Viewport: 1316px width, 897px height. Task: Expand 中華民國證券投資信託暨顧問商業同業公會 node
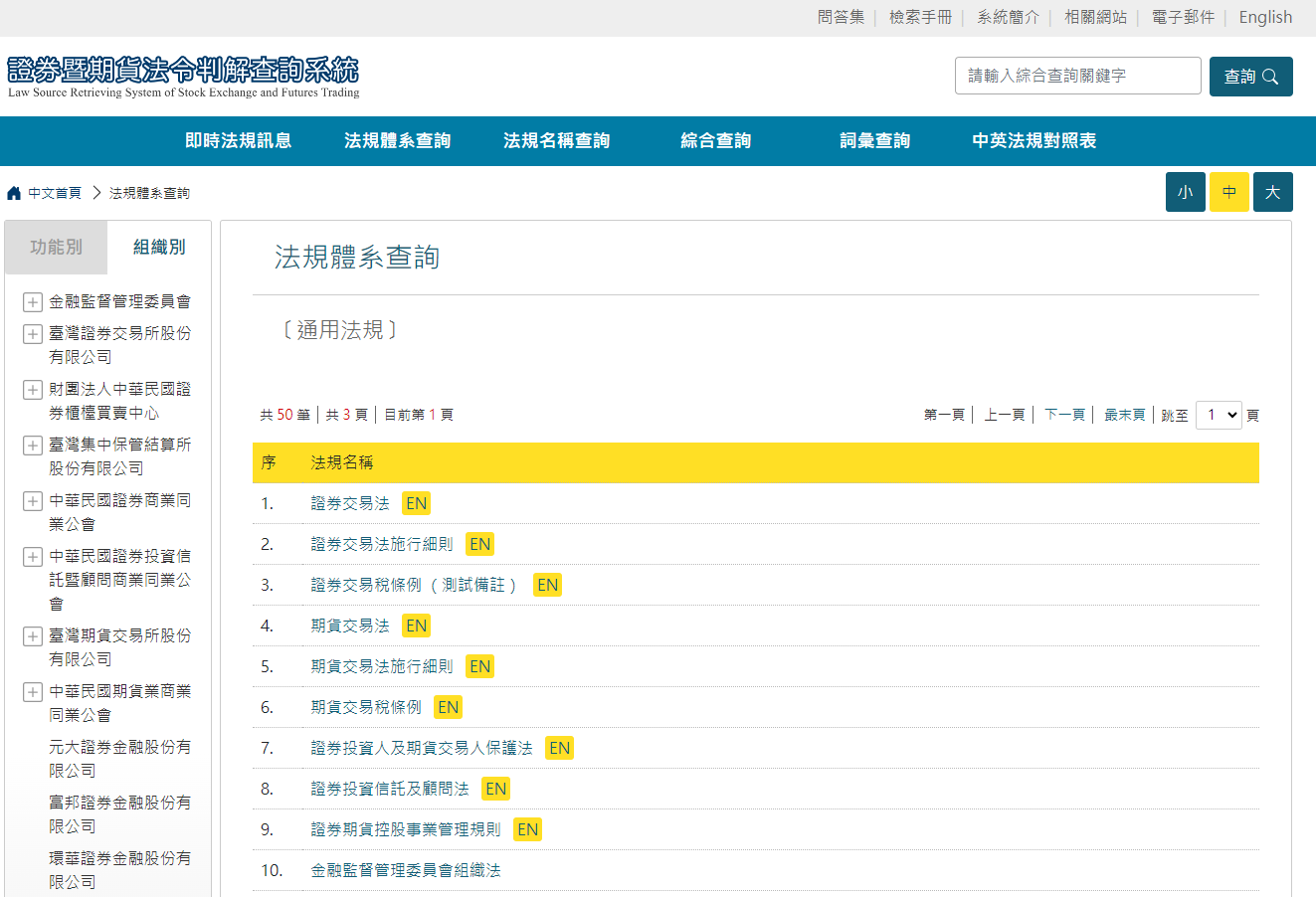(x=33, y=557)
